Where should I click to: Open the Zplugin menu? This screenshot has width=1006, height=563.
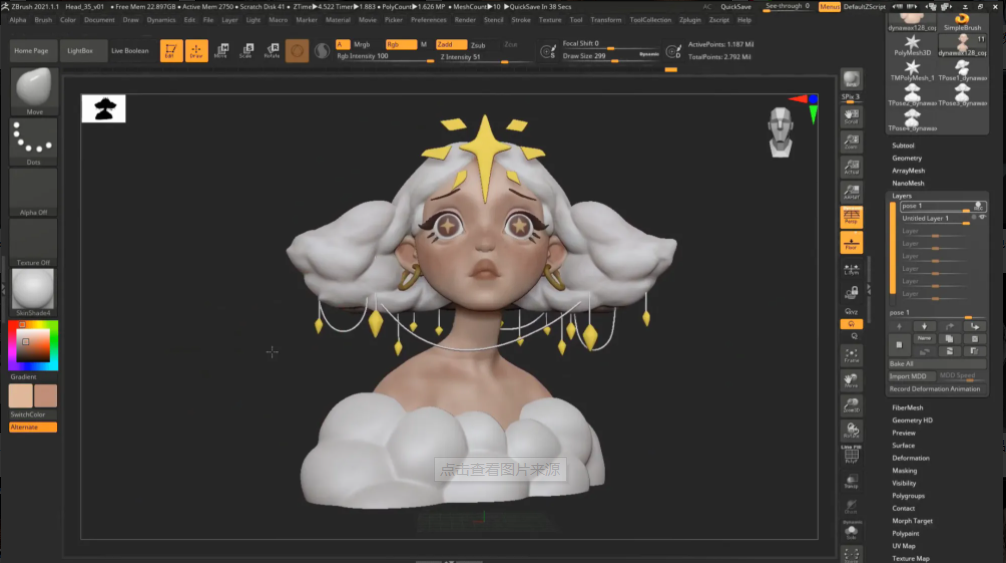(690, 20)
